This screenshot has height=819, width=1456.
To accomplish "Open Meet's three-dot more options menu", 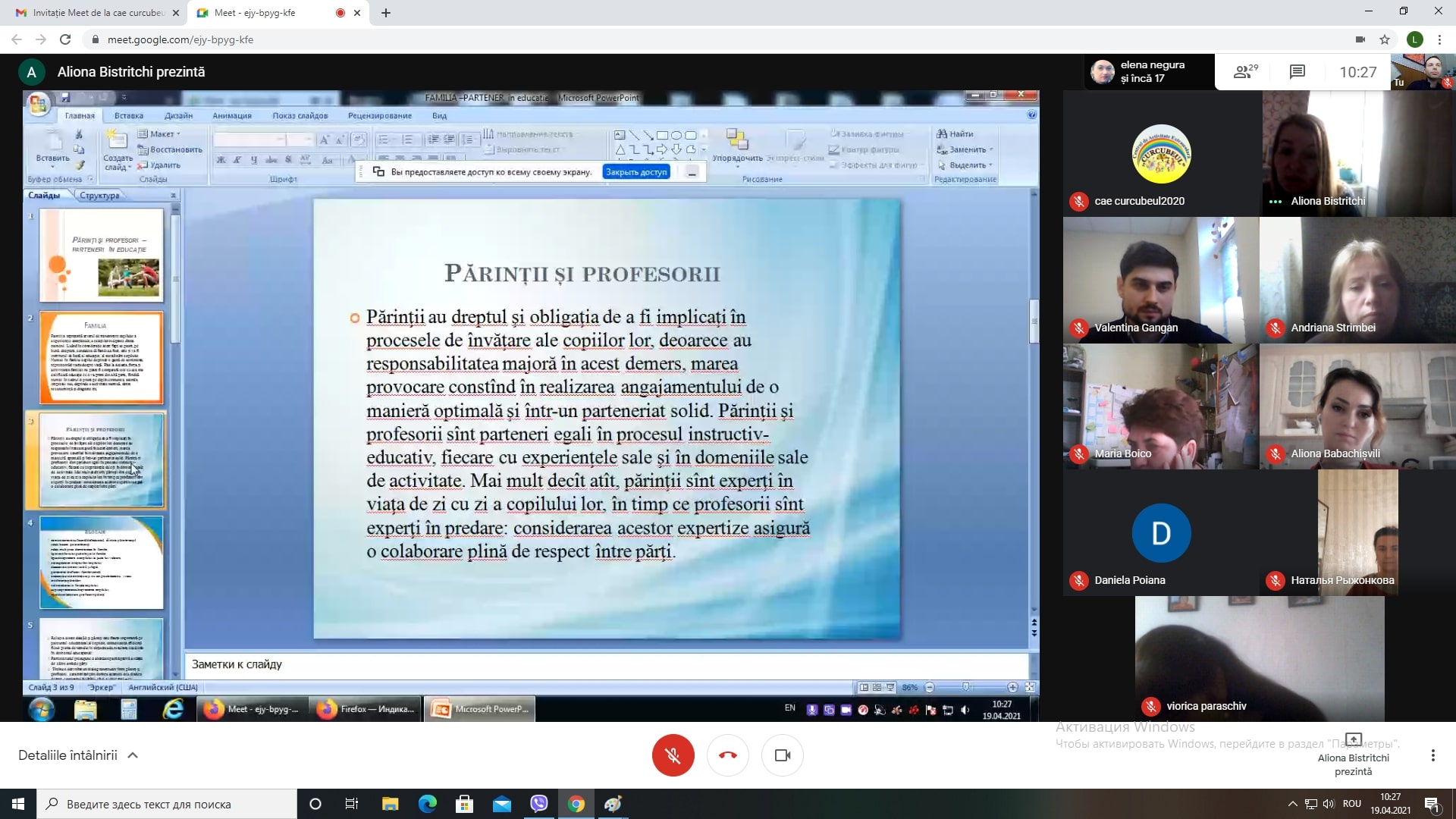I will click(1432, 755).
